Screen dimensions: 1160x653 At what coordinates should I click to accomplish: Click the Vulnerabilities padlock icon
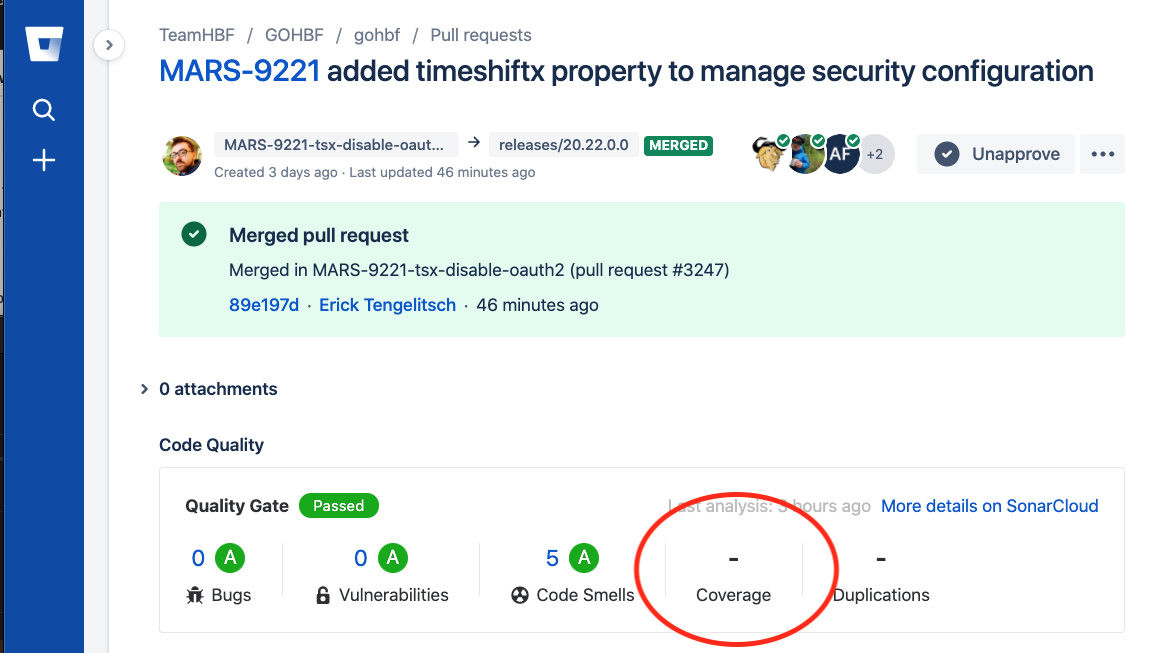point(323,595)
